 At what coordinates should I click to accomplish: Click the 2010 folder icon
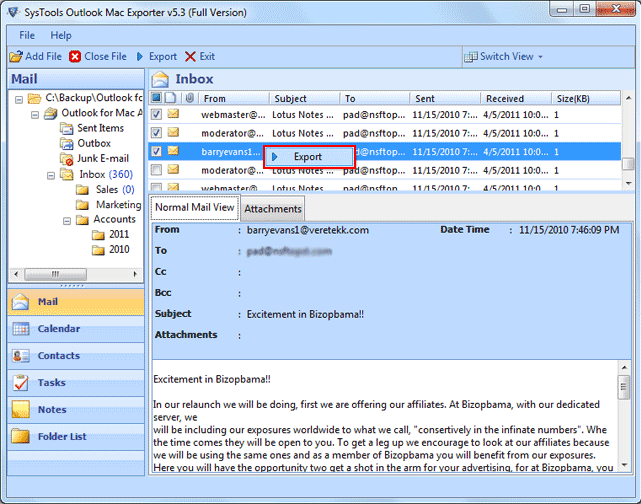click(98, 250)
